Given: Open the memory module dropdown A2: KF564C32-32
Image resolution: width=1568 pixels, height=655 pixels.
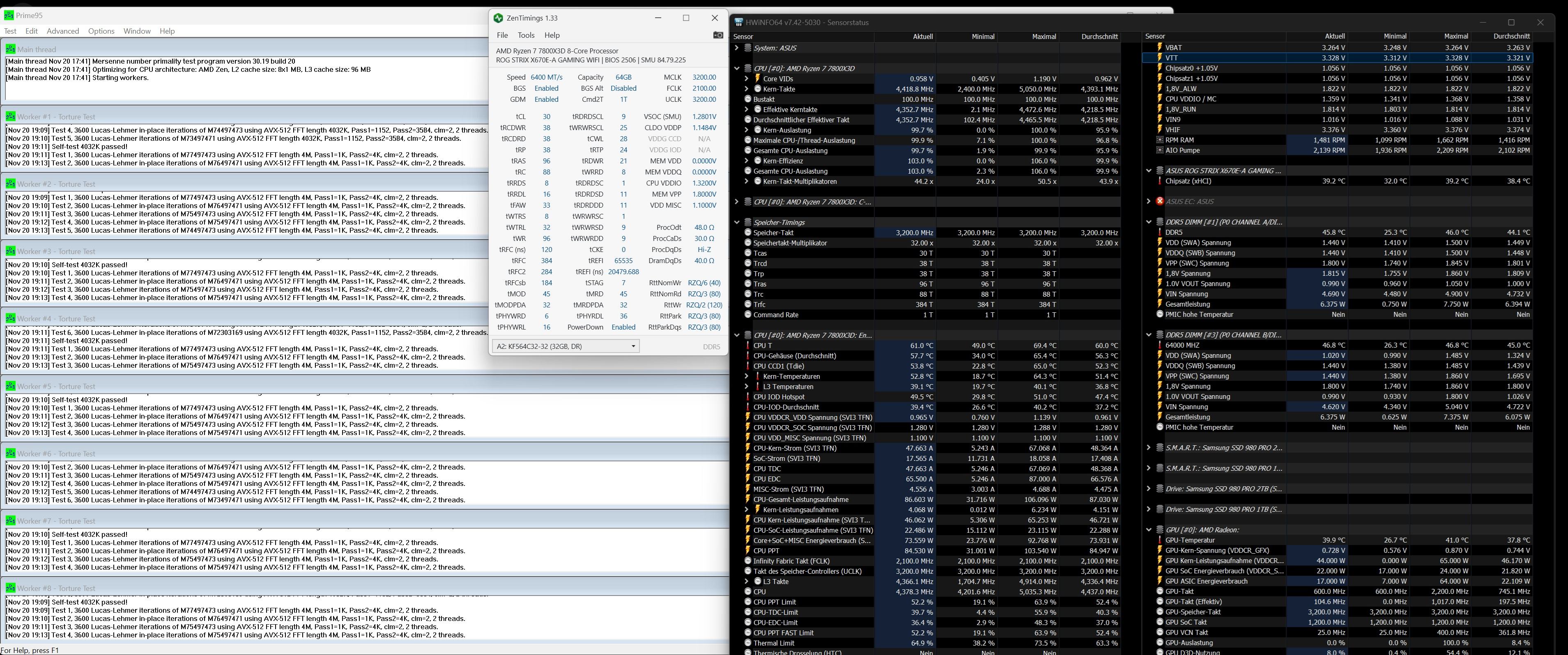Looking at the screenshot, I should 566,346.
